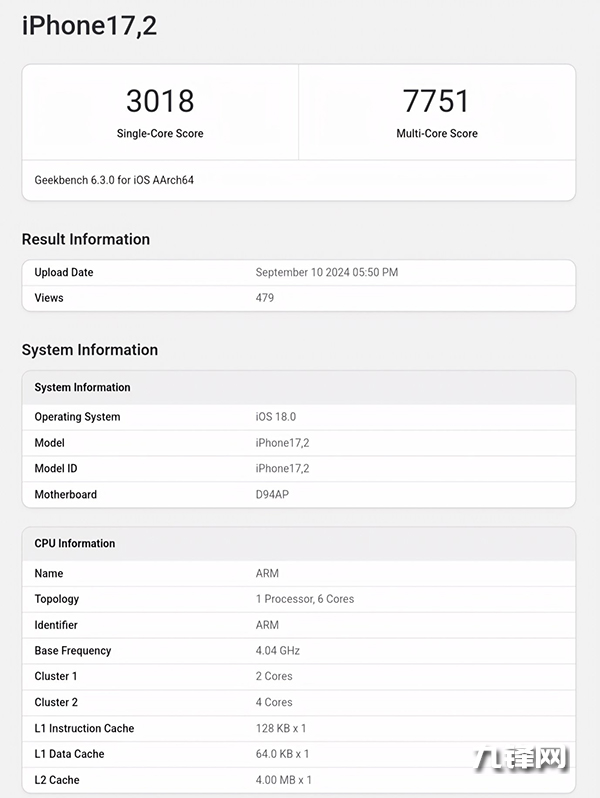Select the Topology value 1 Processor, 6 Cores
The width and height of the screenshot is (600, 798).
[x=305, y=599]
